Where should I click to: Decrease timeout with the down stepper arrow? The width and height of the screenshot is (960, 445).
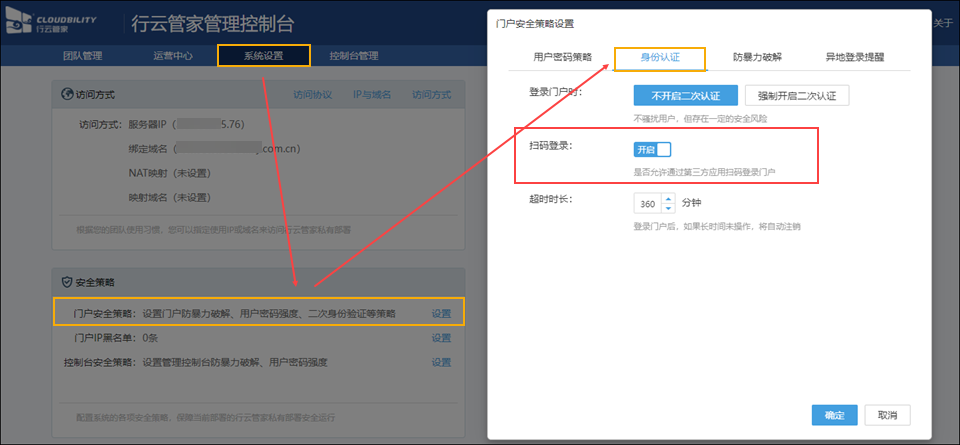coord(669,208)
